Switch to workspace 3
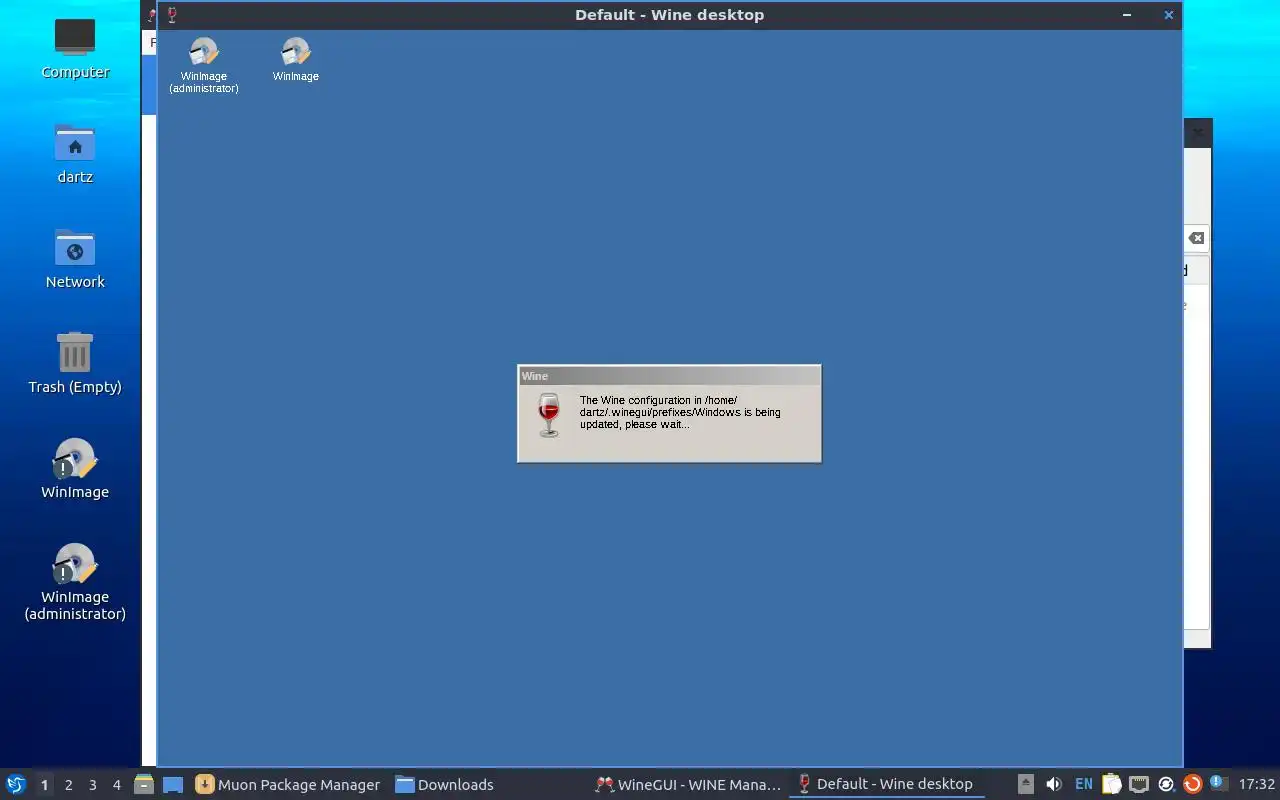 pyautogui.click(x=93, y=785)
